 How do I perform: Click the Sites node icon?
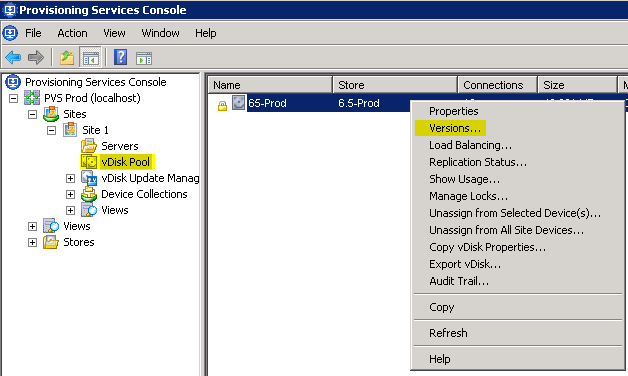coord(51,114)
